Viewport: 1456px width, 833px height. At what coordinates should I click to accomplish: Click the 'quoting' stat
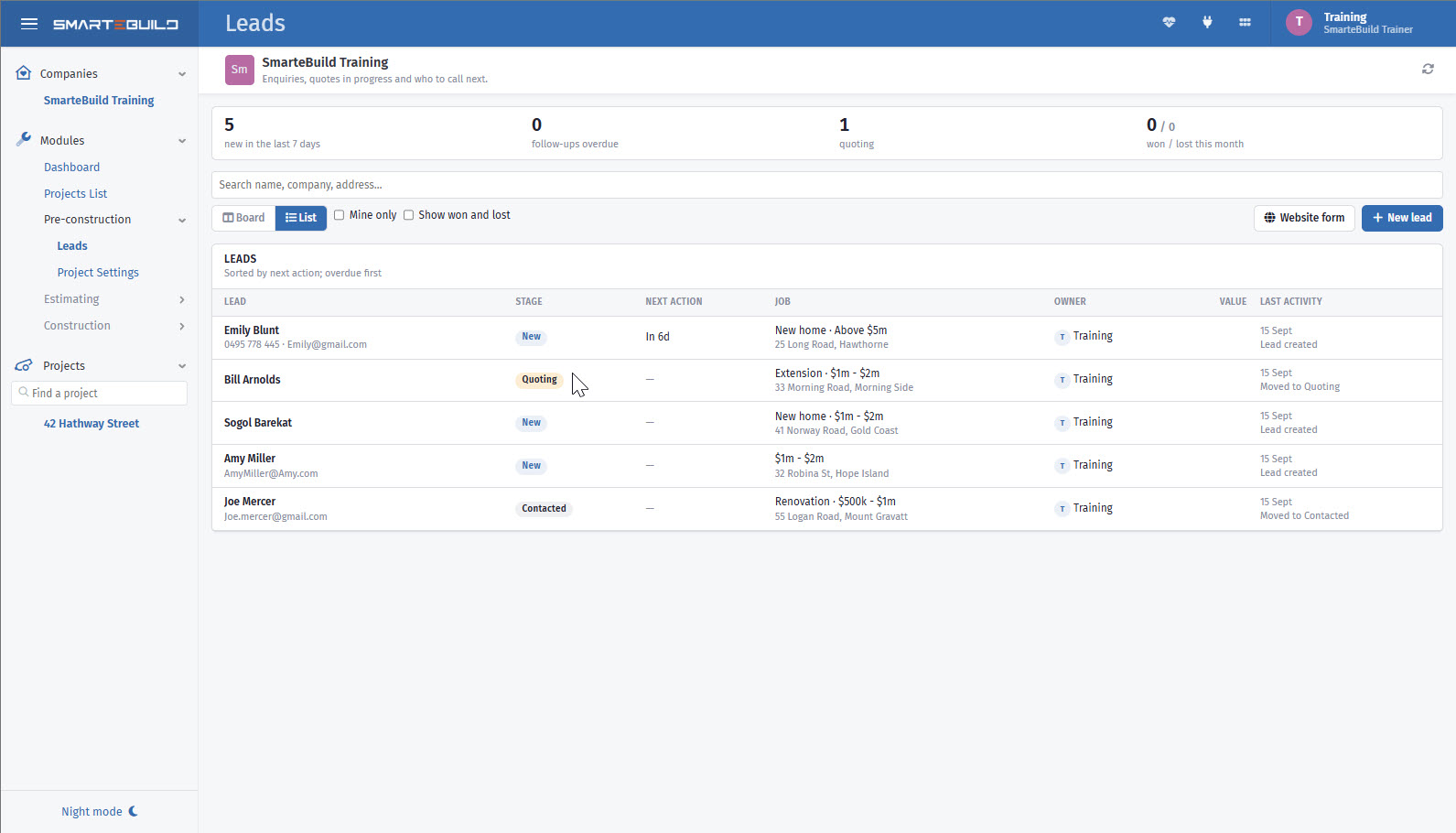(857, 134)
